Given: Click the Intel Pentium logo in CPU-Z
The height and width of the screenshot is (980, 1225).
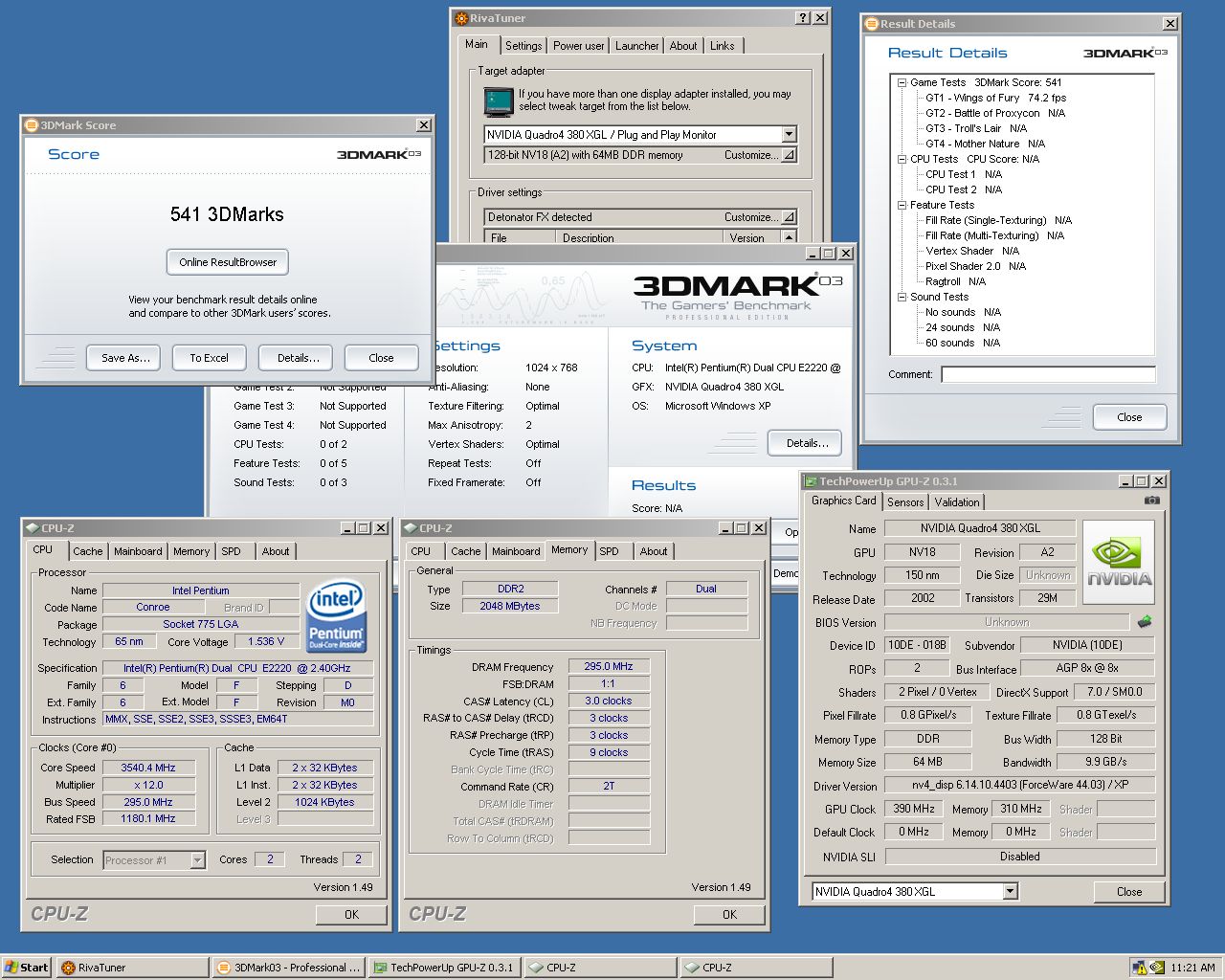Looking at the screenshot, I should point(337,616).
